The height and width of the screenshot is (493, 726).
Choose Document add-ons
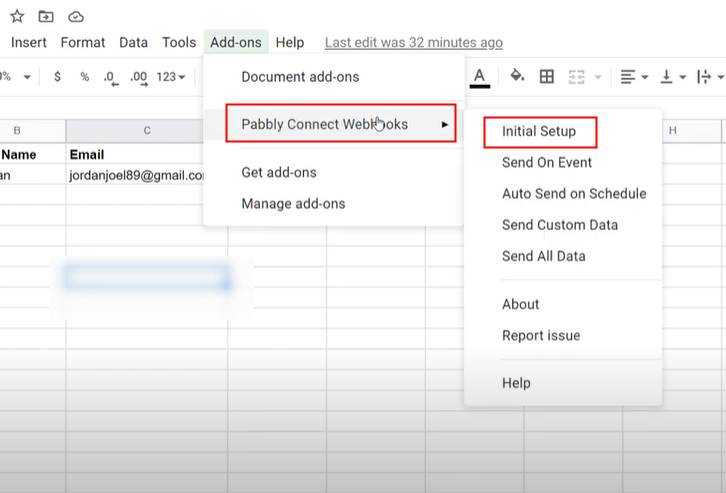334,77
